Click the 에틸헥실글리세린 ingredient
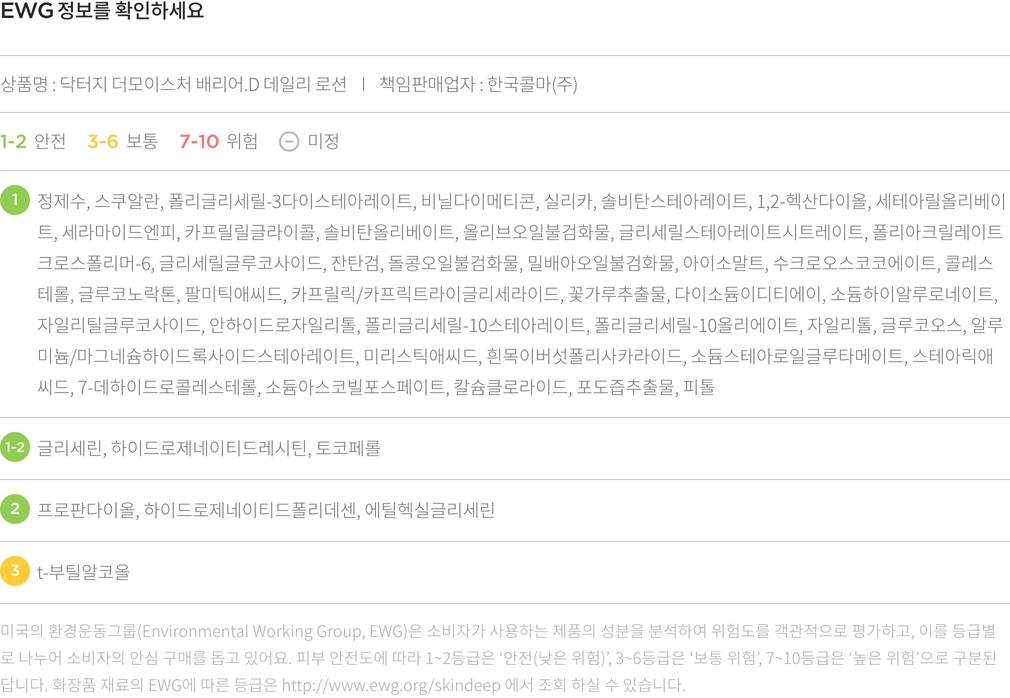This screenshot has width=1010, height=698. 429,510
